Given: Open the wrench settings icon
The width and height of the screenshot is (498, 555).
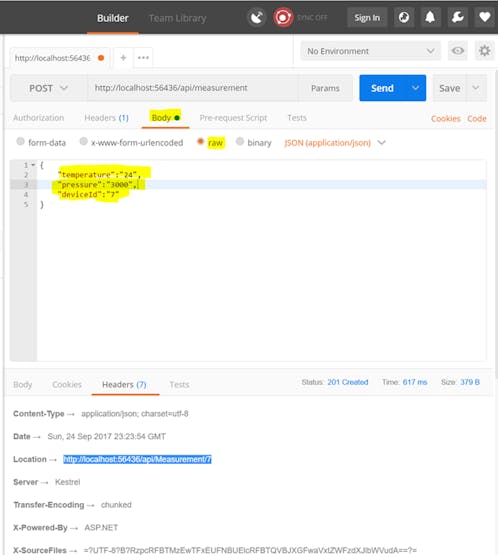Looking at the screenshot, I should 457,17.
